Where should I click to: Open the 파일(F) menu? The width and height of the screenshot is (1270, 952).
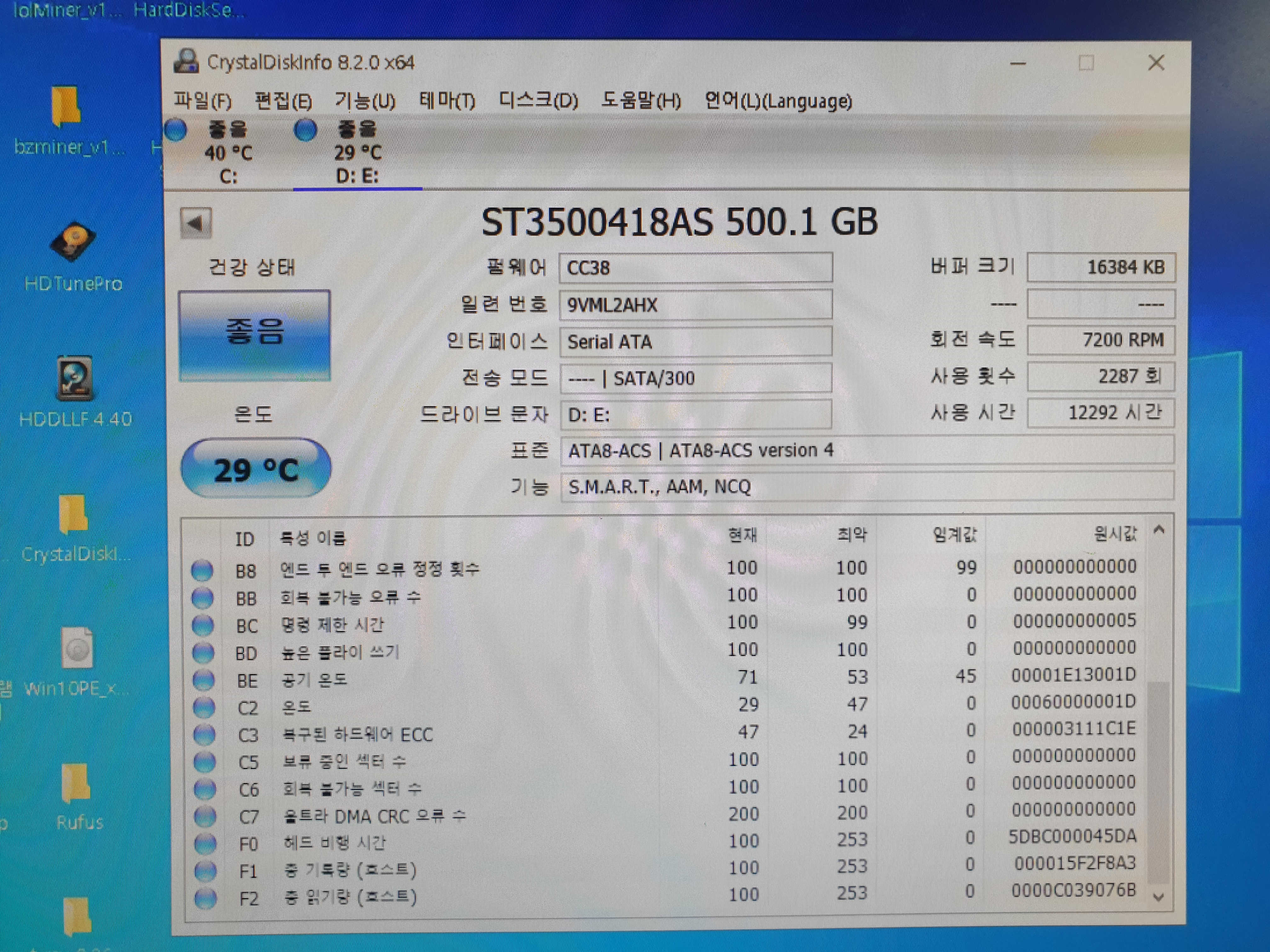click(x=203, y=101)
